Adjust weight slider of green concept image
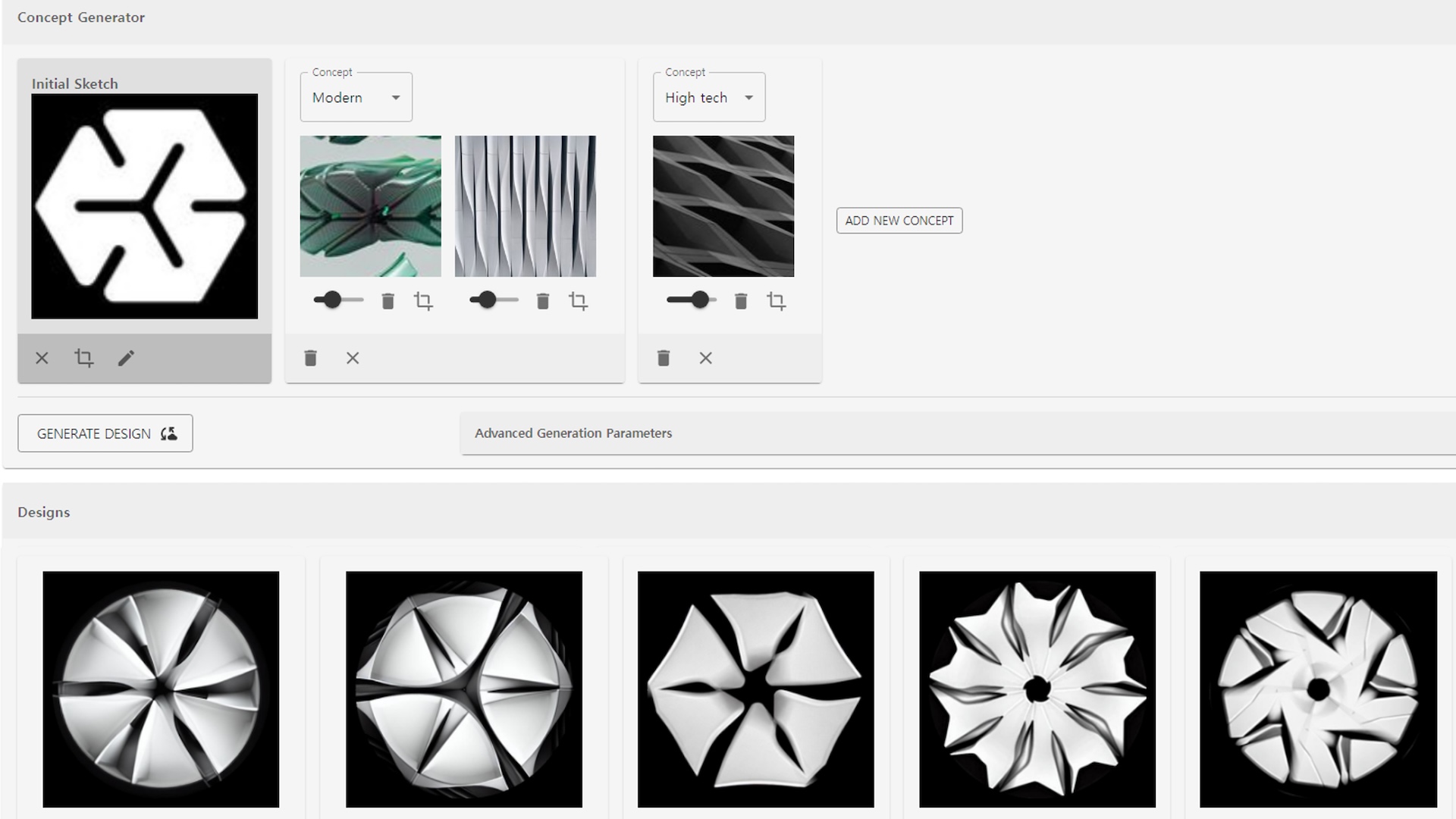This screenshot has width=1456, height=819. tap(332, 300)
